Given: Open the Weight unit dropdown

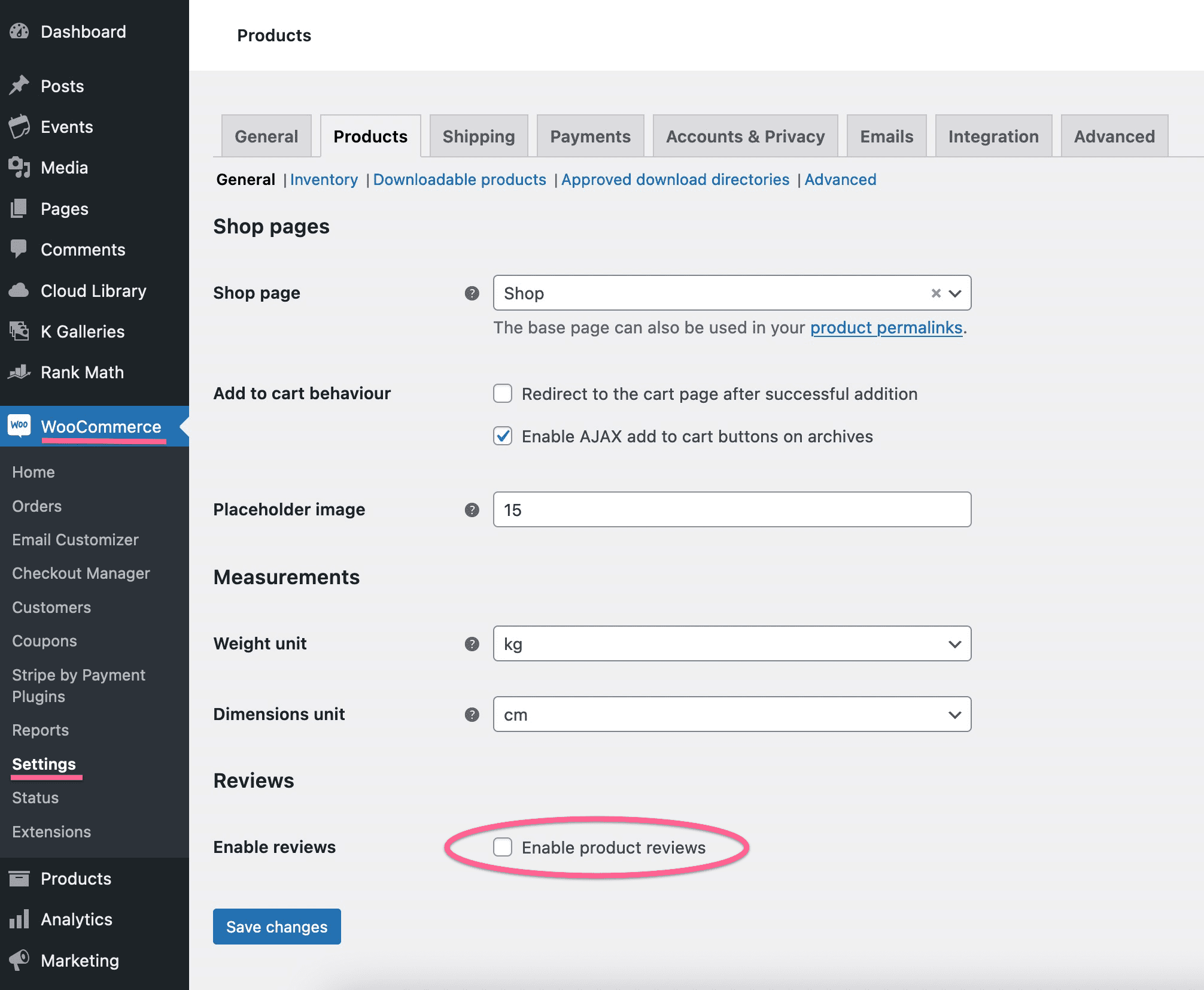Looking at the screenshot, I should coord(732,643).
